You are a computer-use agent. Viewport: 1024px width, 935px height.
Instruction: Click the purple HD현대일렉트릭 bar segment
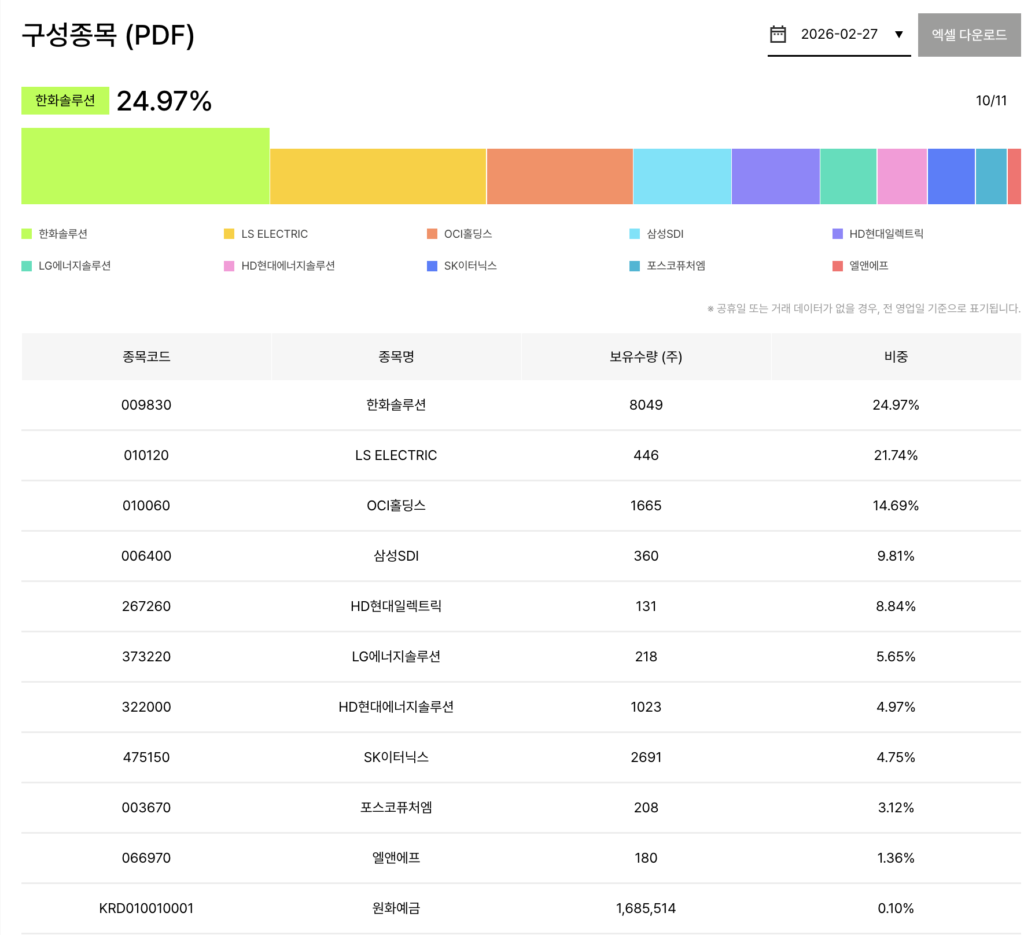tap(775, 177)
